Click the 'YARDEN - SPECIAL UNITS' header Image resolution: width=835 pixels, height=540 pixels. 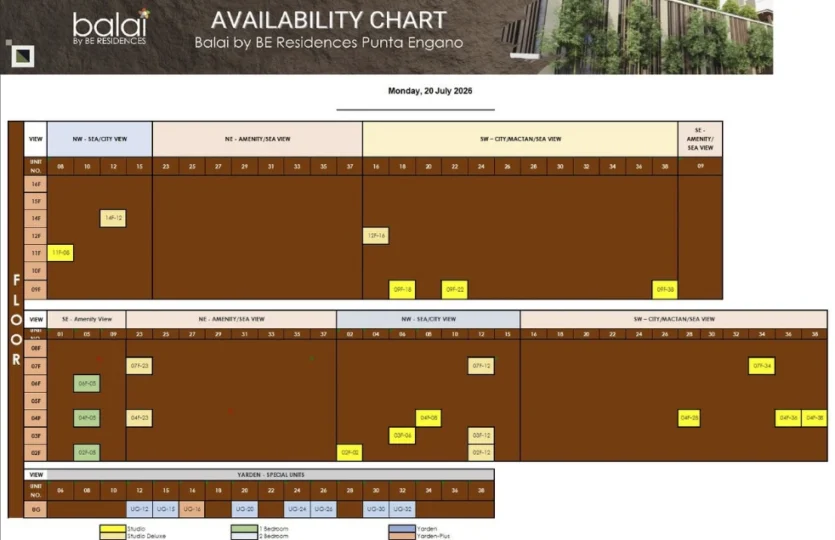tap(271, 474)
